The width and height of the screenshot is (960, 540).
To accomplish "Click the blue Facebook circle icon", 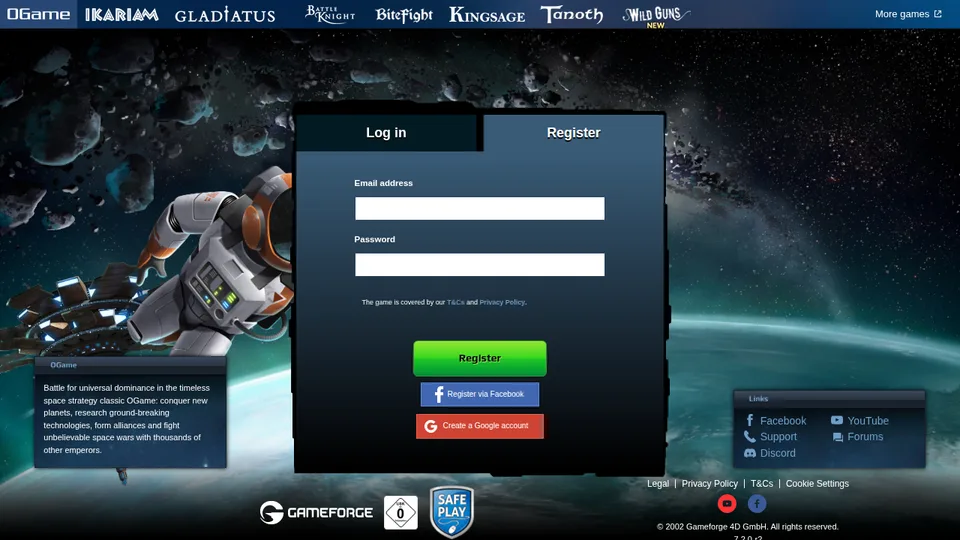I will point(757,504).
